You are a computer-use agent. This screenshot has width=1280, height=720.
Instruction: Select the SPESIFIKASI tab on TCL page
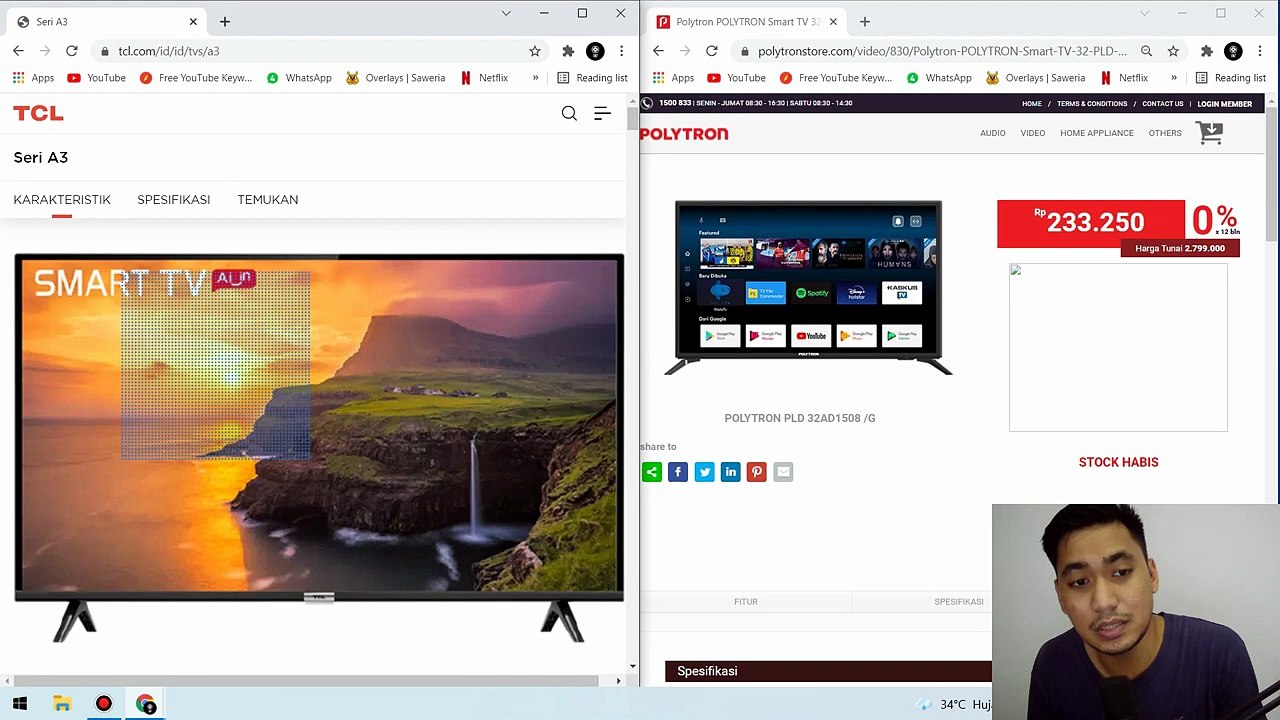pos(174,200)
